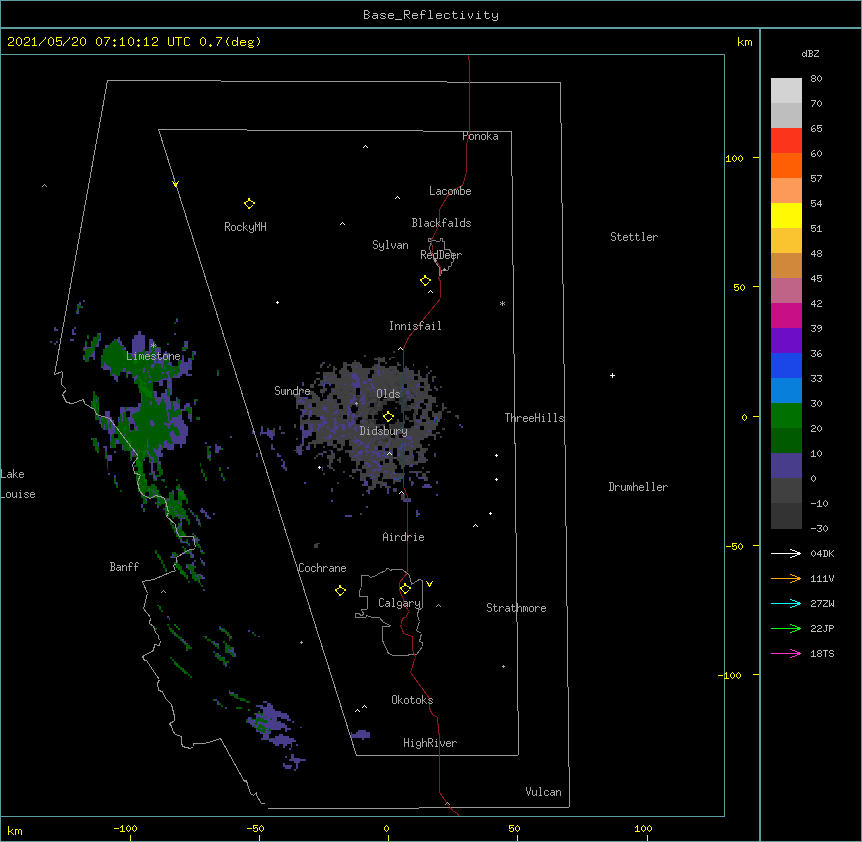Image resolution: width=862 pixels, height=842 pixels.
Task: Click the HighRiver label
Action: (x=430, y=743)
